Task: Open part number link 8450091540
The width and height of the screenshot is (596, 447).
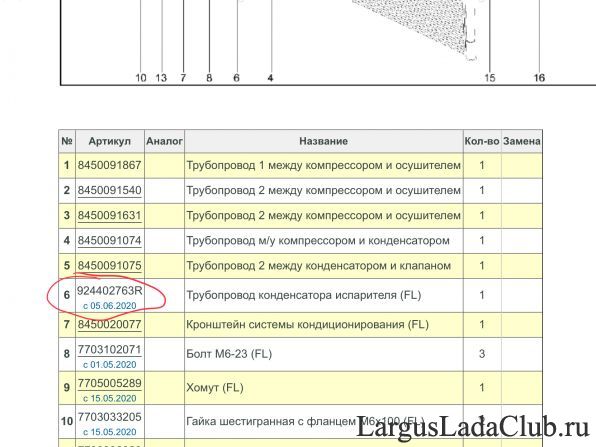Action: point(109,190)
